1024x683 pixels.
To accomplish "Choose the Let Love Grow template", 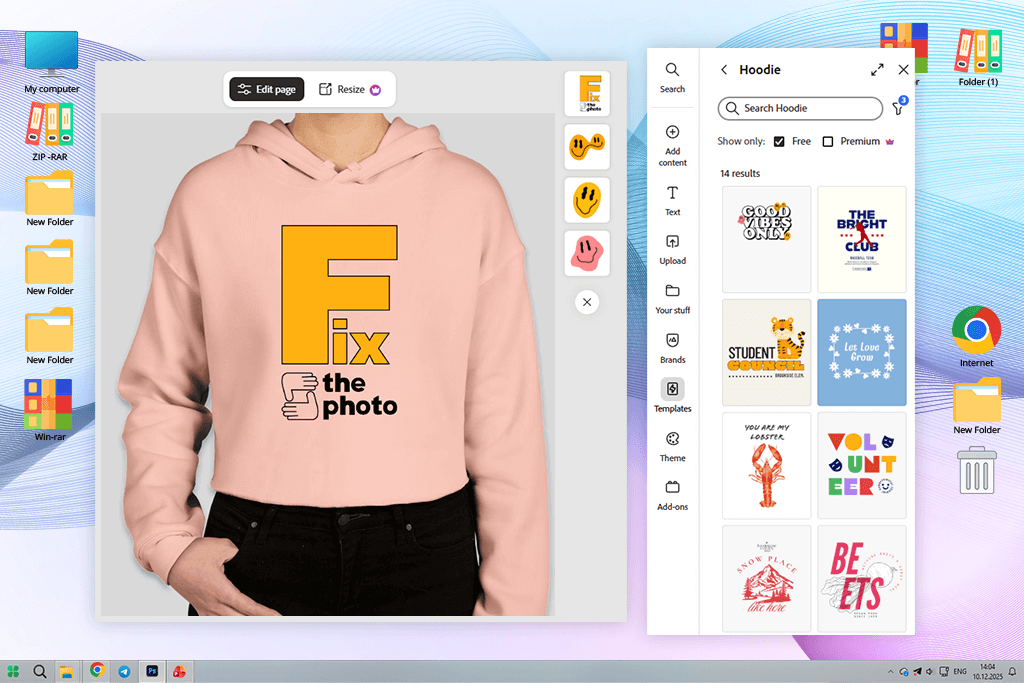I will pos(861,353).
